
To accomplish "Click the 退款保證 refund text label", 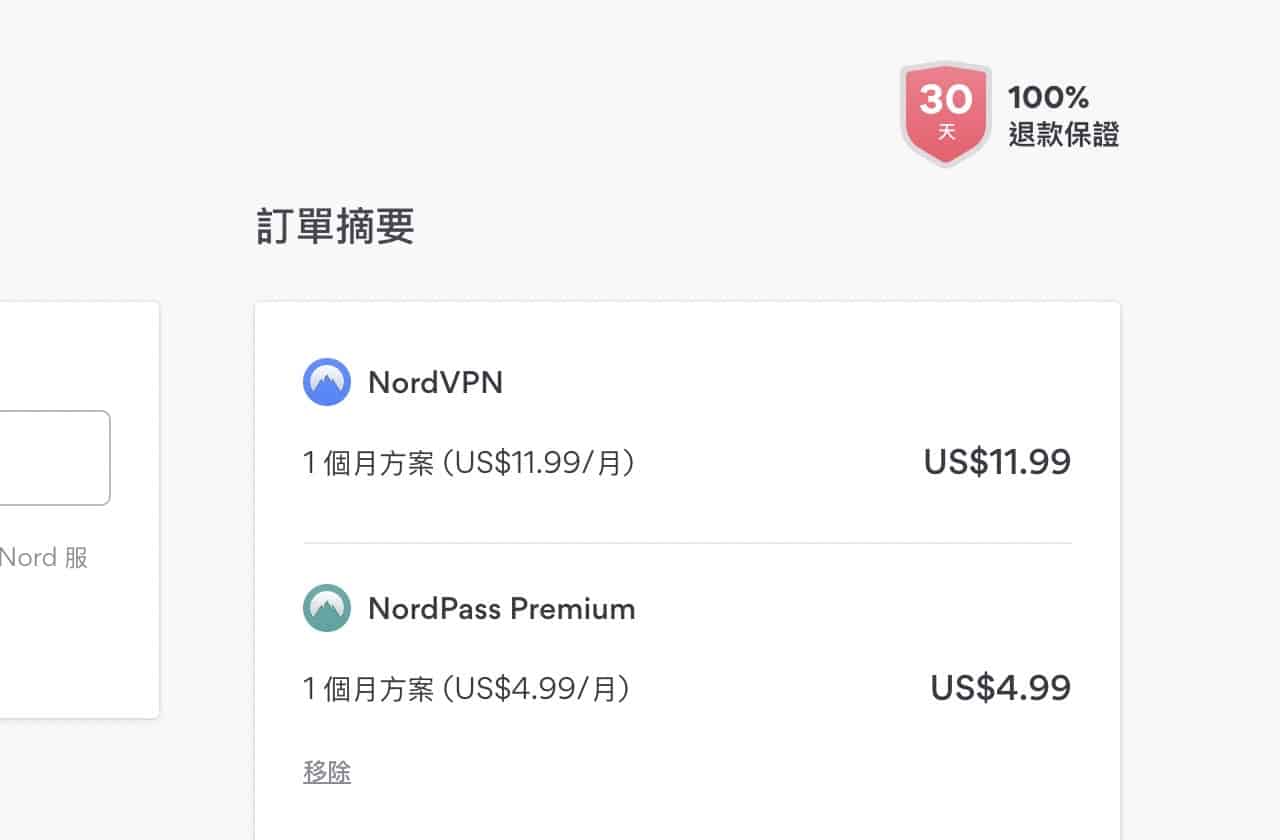I will [1063, 134].
